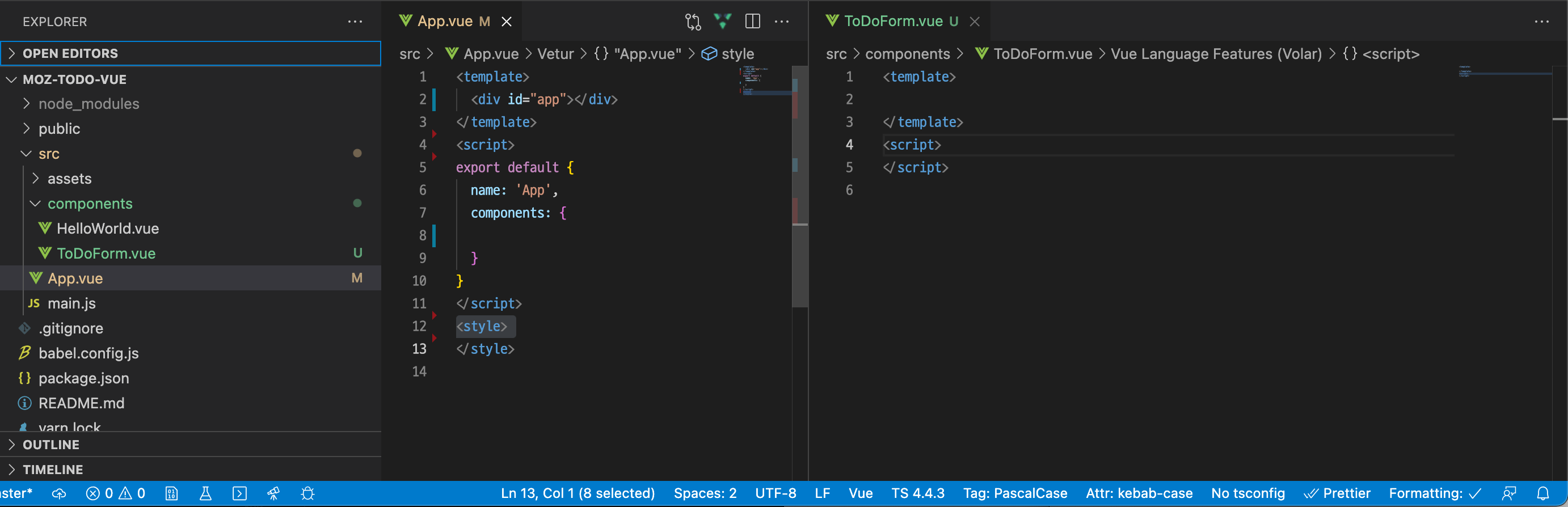Open changes compare icon in App.vue toolbar
The image size is (1568, 507).
tap(693, 22)
